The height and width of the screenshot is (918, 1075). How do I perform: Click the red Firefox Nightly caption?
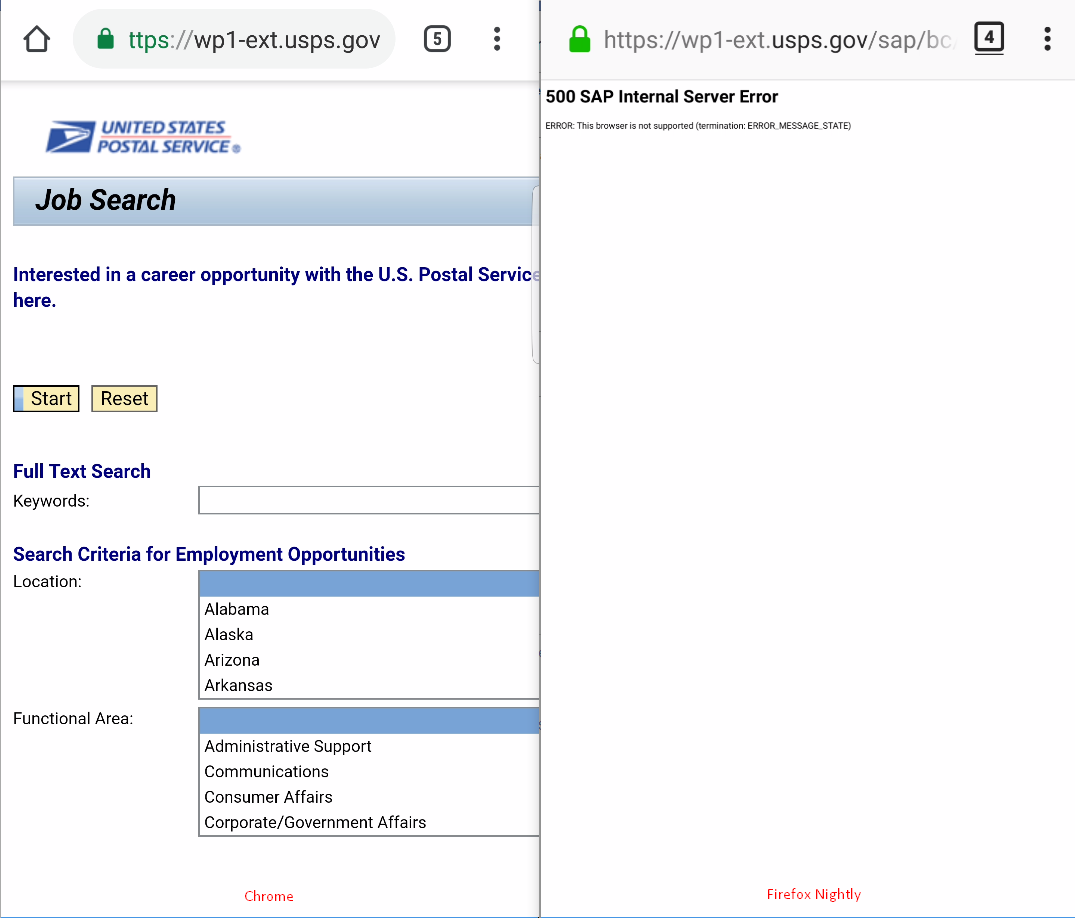point(814,894)
